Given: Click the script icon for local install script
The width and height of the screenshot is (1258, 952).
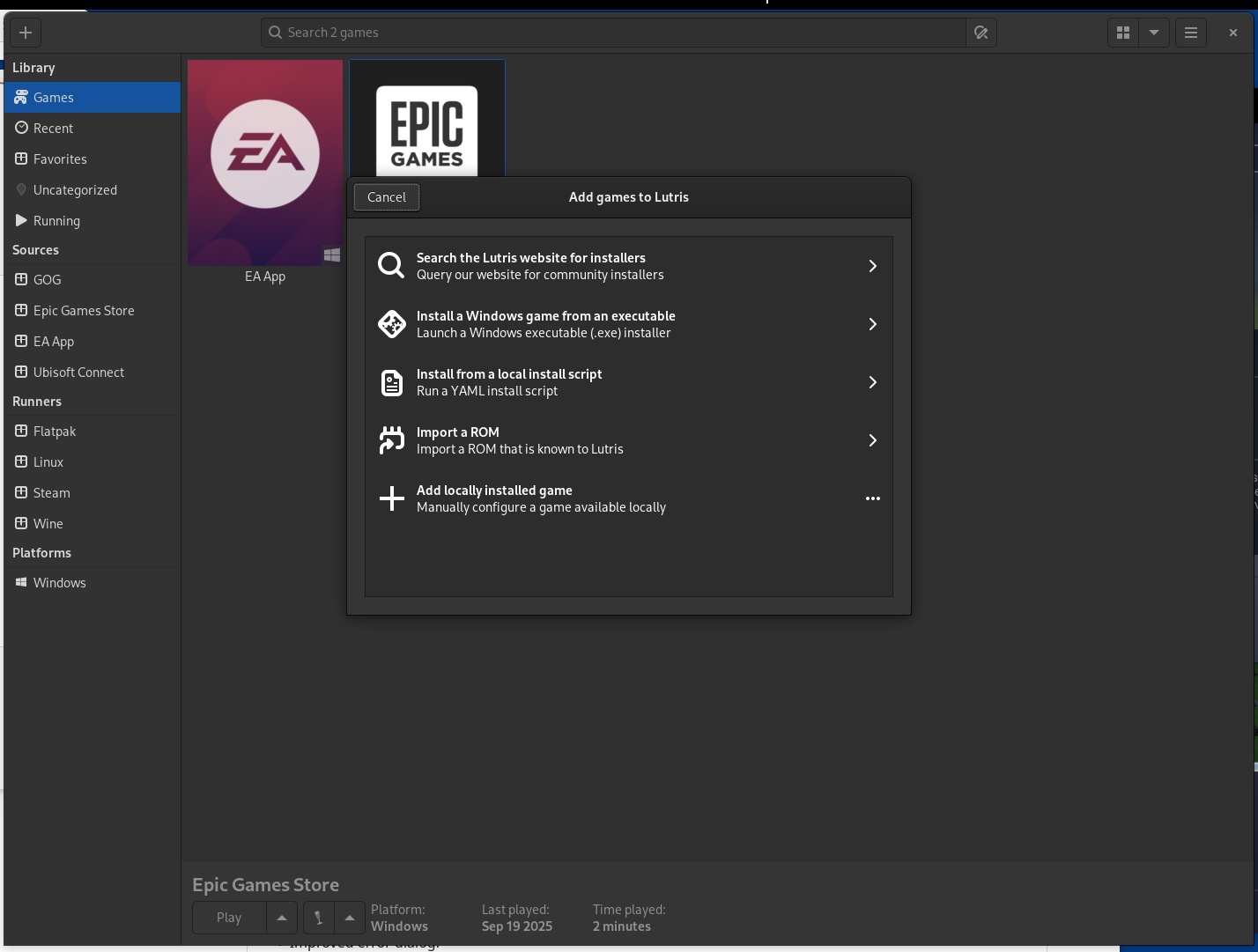Looking at the screenshot, I should [x=391, y=382].
